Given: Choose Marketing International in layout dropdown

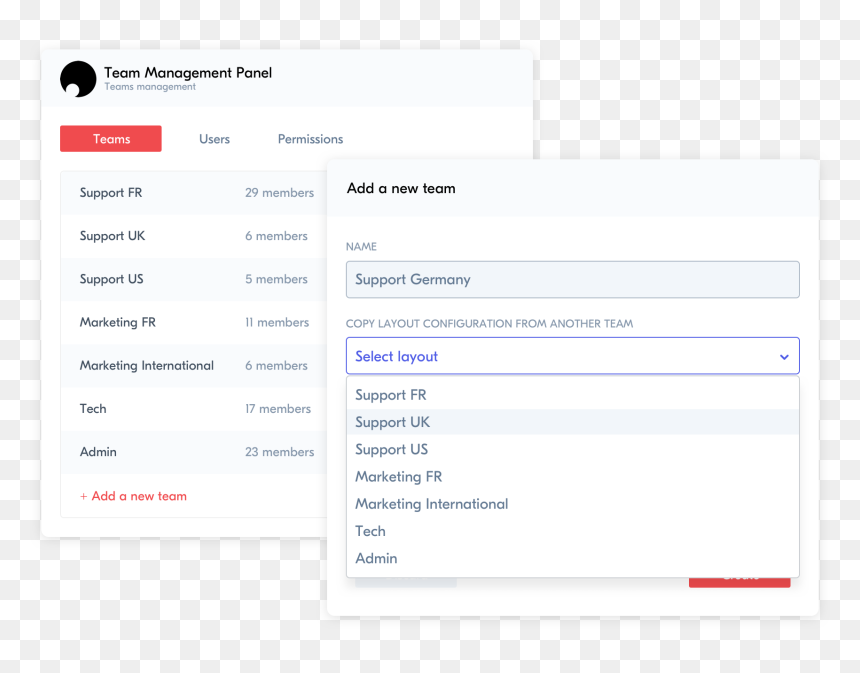Looking at the screenshot, I should 573,504.
